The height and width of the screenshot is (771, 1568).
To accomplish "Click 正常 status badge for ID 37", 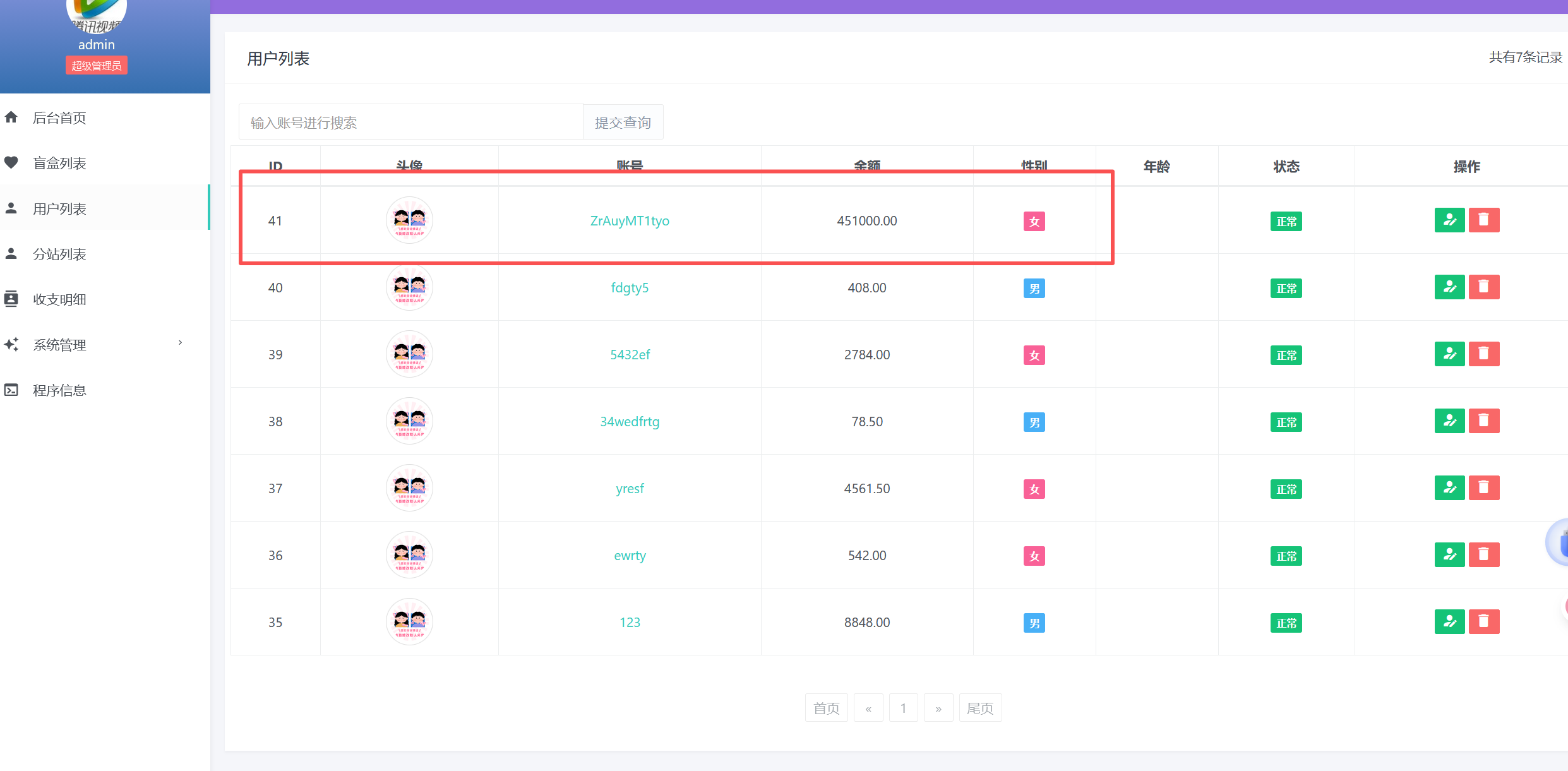I will coord(1286,489).
